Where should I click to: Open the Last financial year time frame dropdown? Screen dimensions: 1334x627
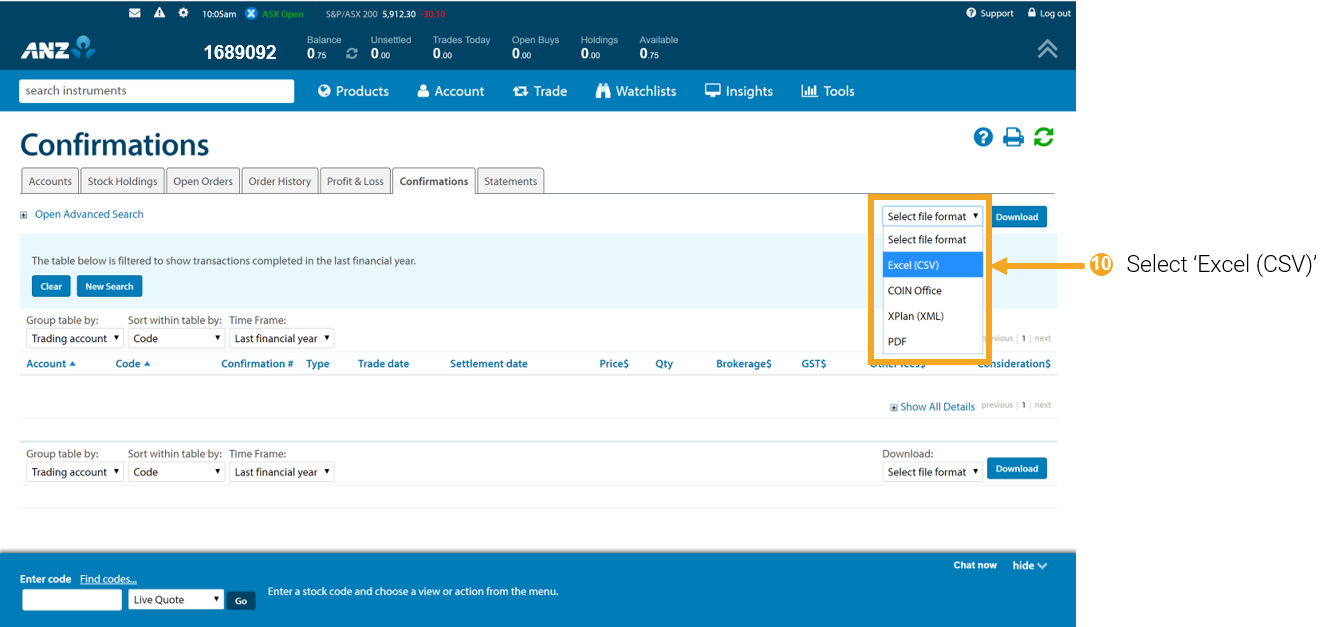pos(281,338)
